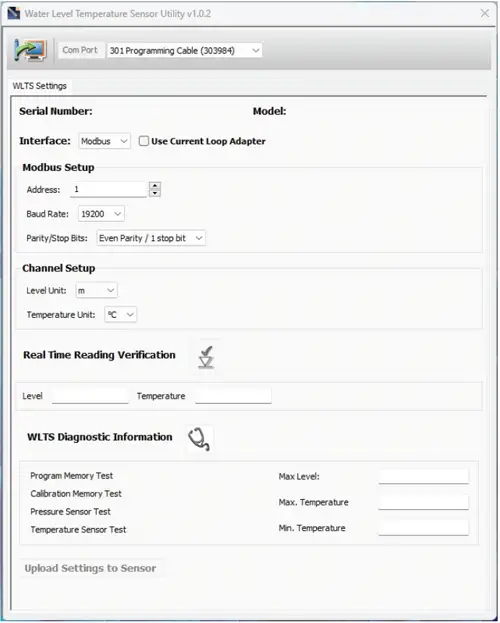Decrease the Modbus address with the down arrow

pyautogui.click(x=155, y=193)
